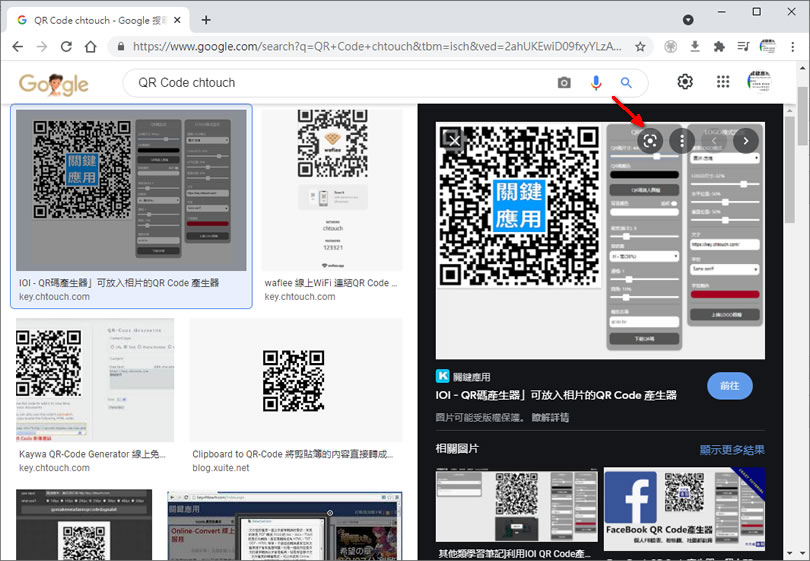Open the 瞭解詳情 link
Image resolution: width=810 pixels, height=561 pixels.
tap(550, 417)
